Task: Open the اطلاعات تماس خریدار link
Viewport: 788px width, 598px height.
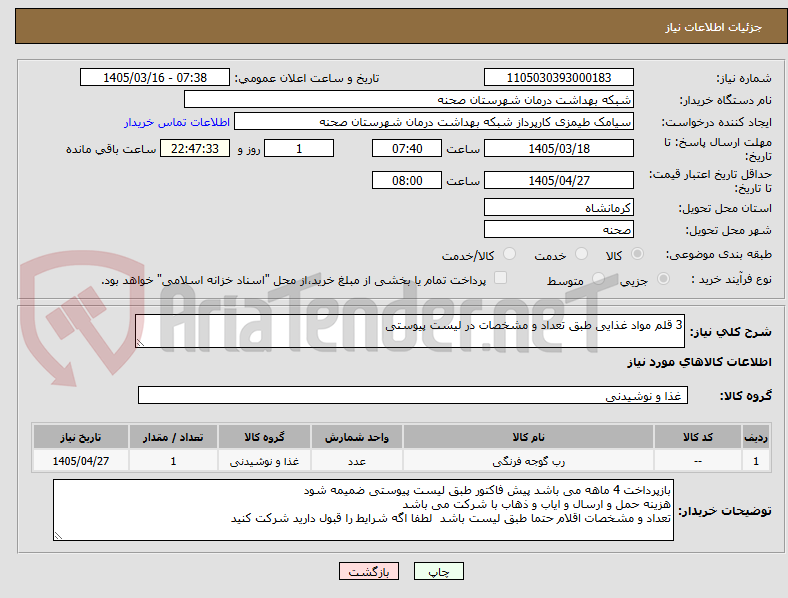Action: pyautogui.click(x=177, y=122)
